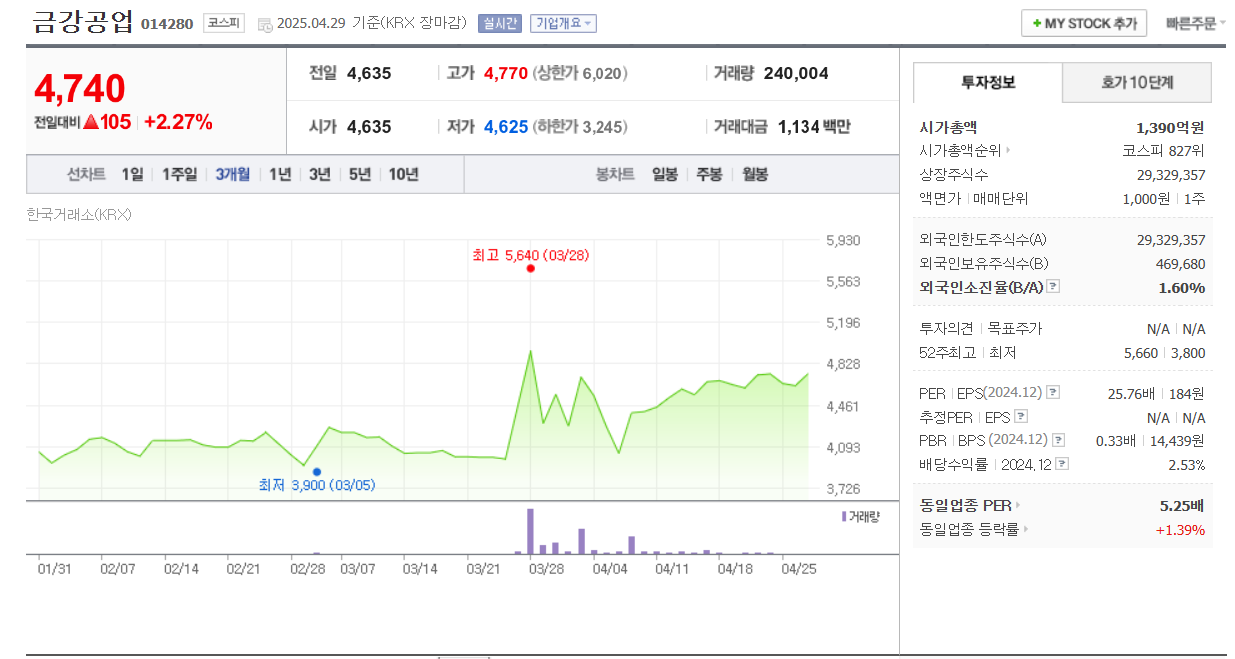This screenshot has height=659, width=1235.
Task: Expand the 기업개요 dropdown
Action: tap(563, 23)
